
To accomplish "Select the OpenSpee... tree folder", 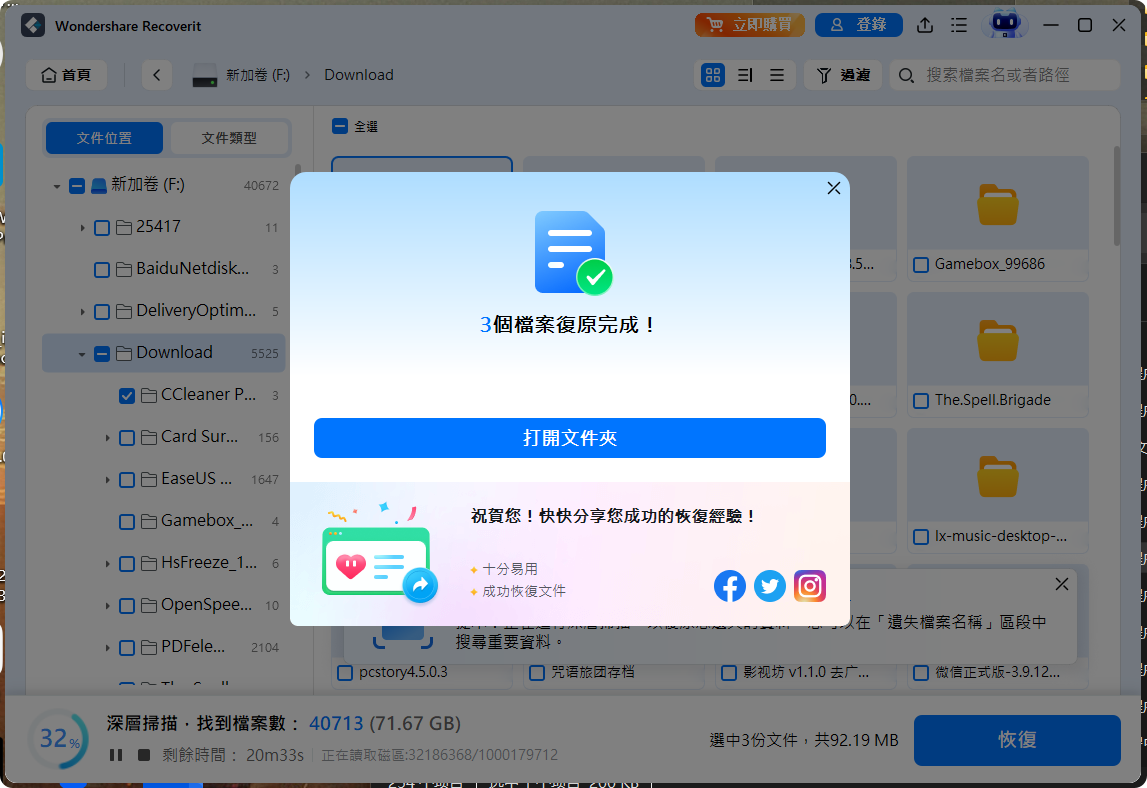I will click(x=206, y=604).
